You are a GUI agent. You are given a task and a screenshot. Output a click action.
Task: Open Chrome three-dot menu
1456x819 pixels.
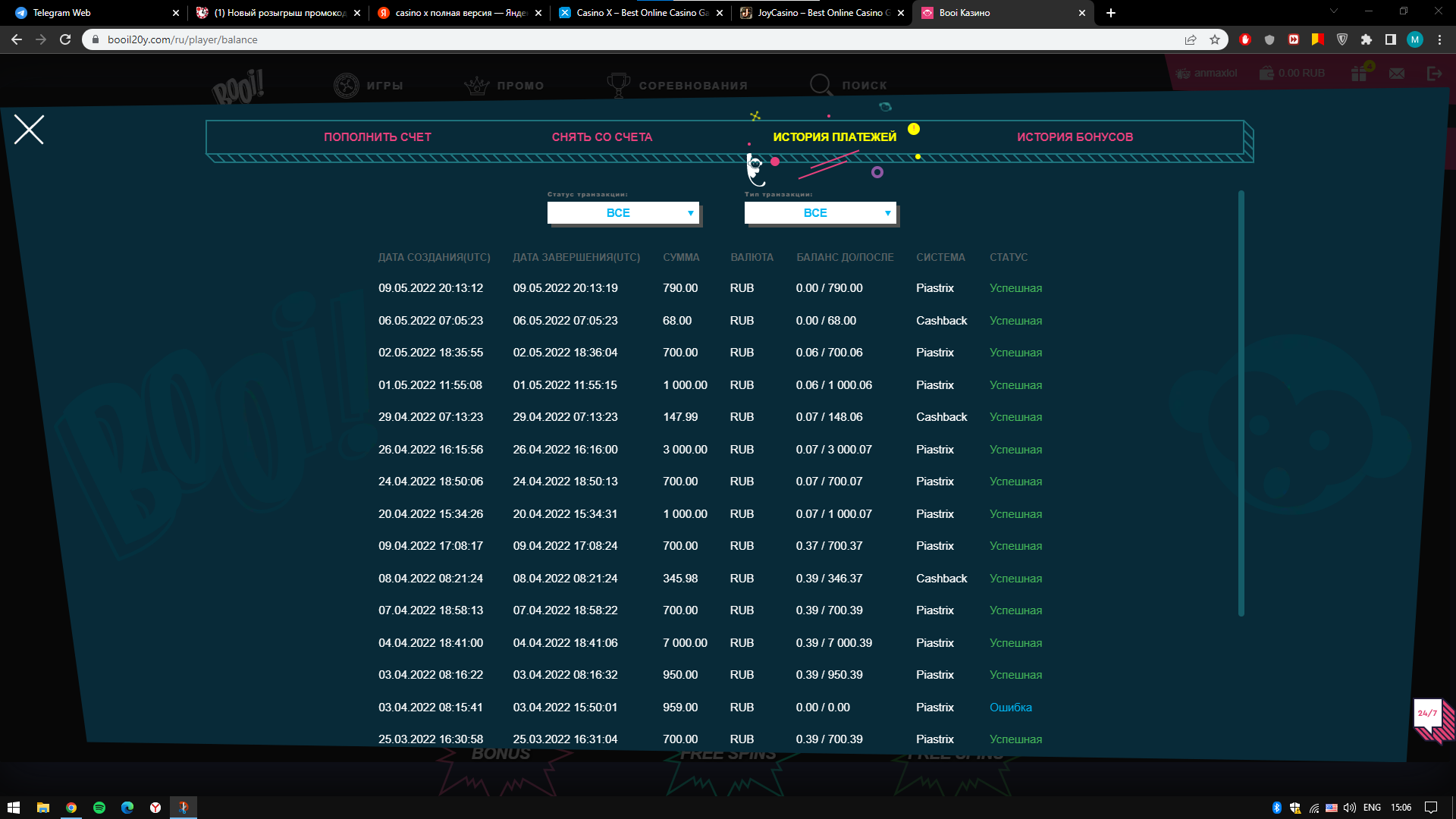tap(1439, 39)
